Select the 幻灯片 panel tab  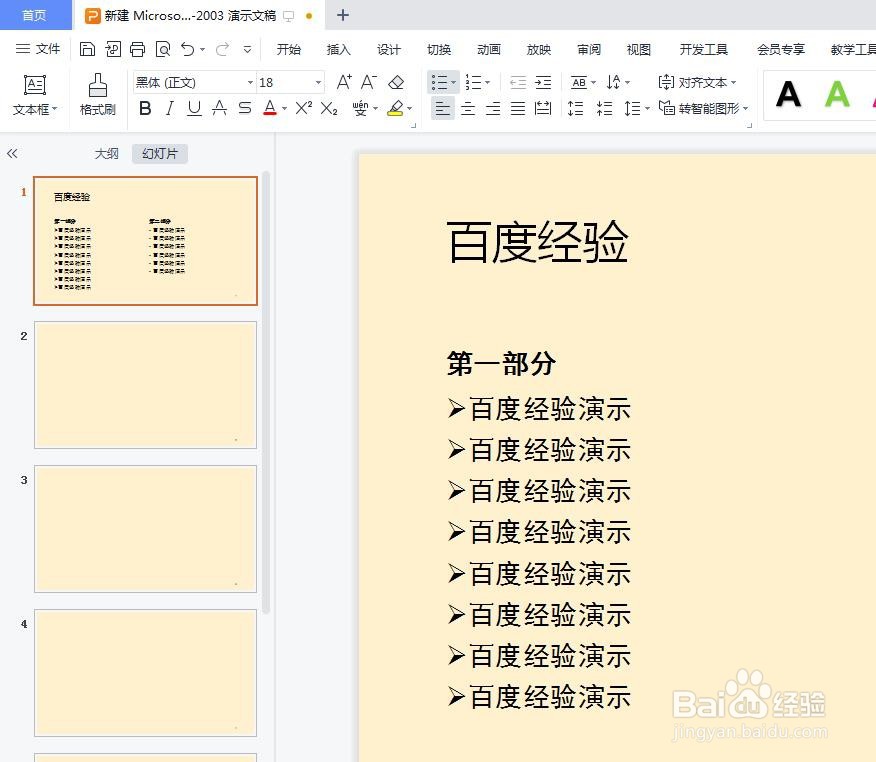point(160,153)
